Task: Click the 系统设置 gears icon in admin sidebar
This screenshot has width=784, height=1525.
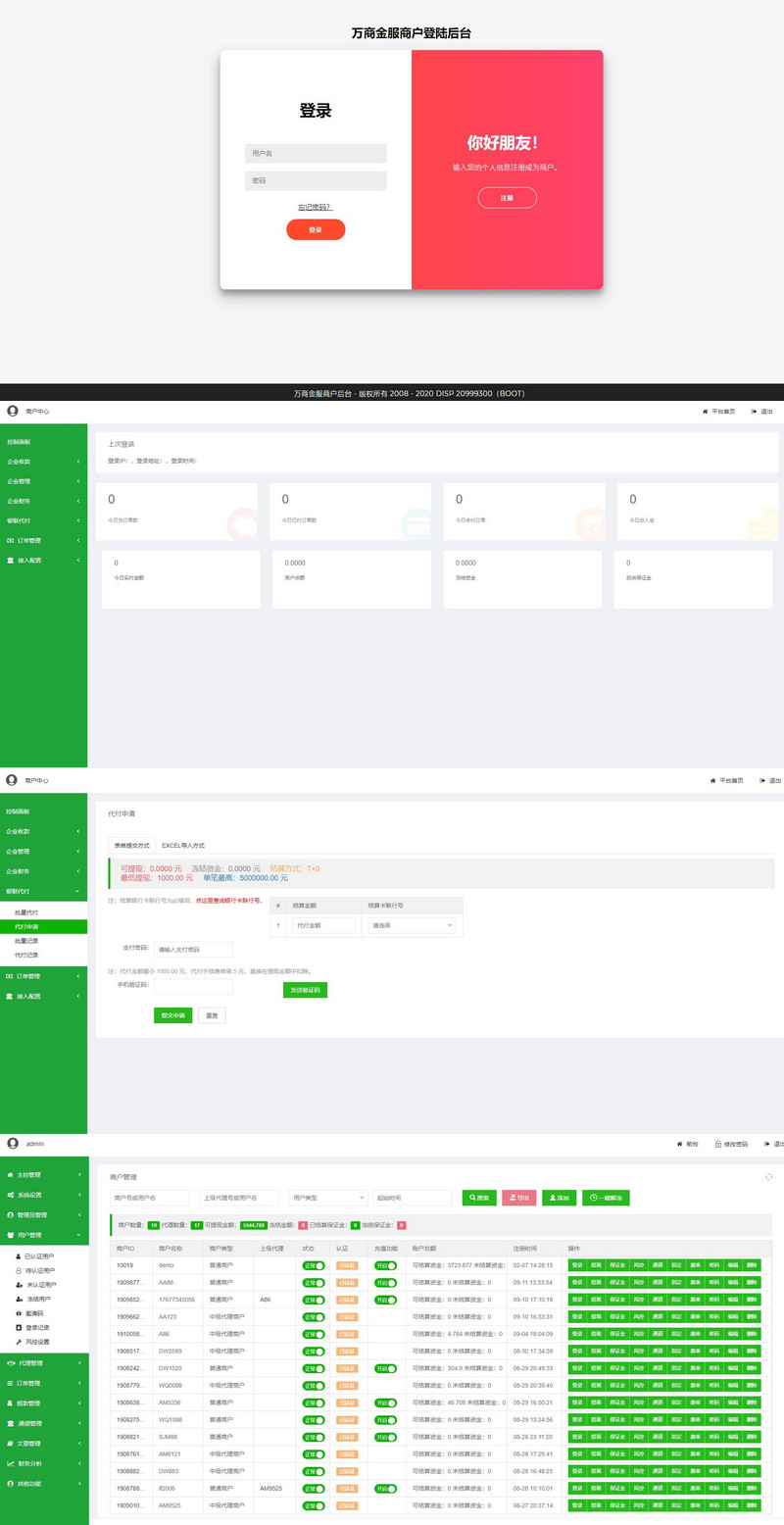Action: click(10, 1195)
